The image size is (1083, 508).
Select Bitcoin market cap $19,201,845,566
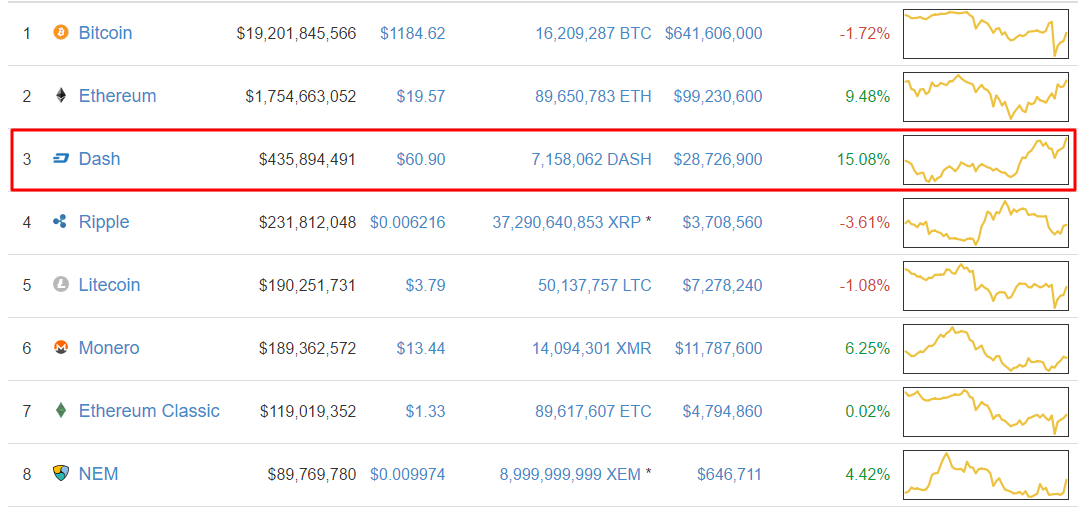pyautogui.click(x=296, y=33)
